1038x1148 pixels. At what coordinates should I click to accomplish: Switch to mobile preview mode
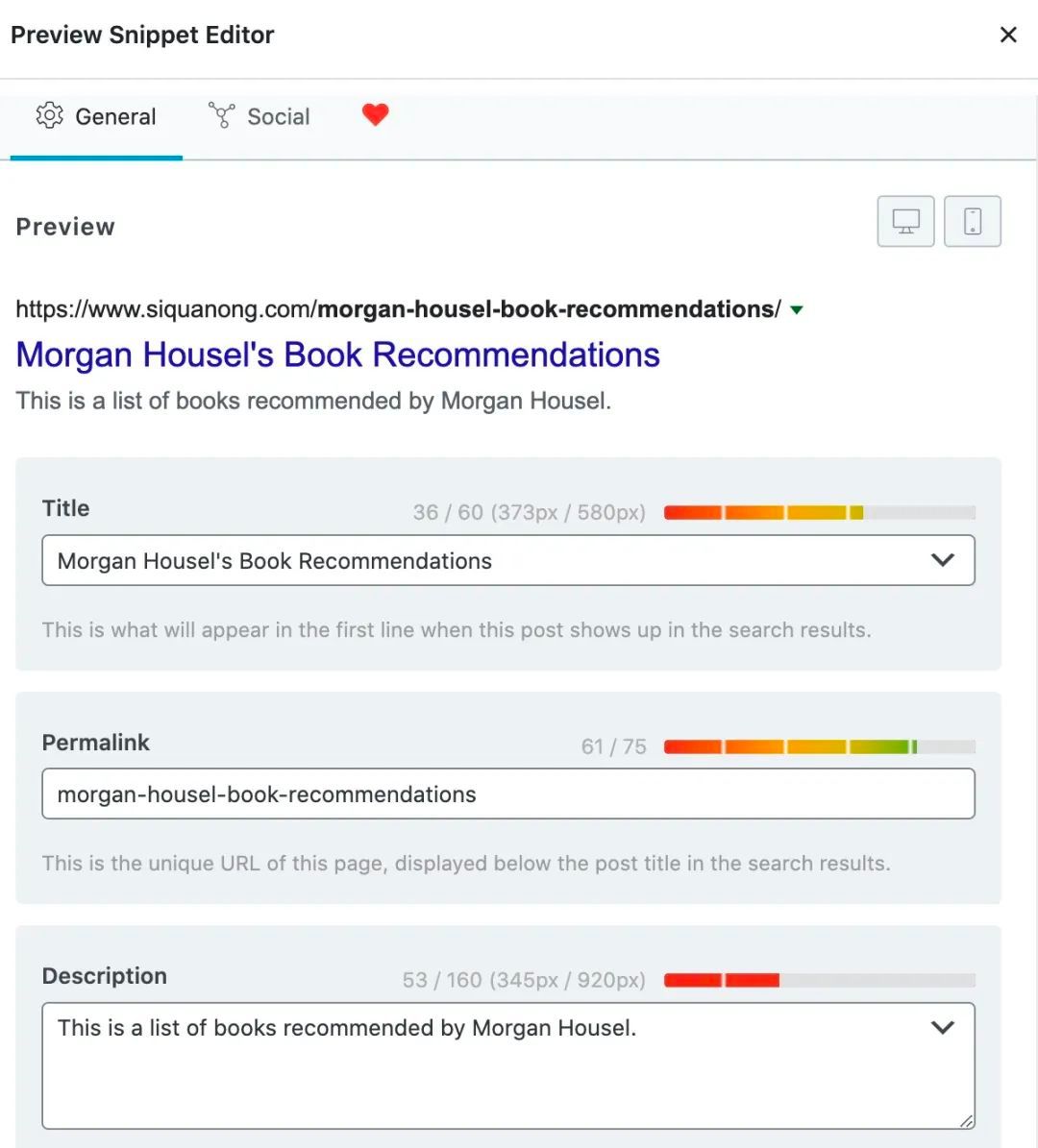click(973, 221)
